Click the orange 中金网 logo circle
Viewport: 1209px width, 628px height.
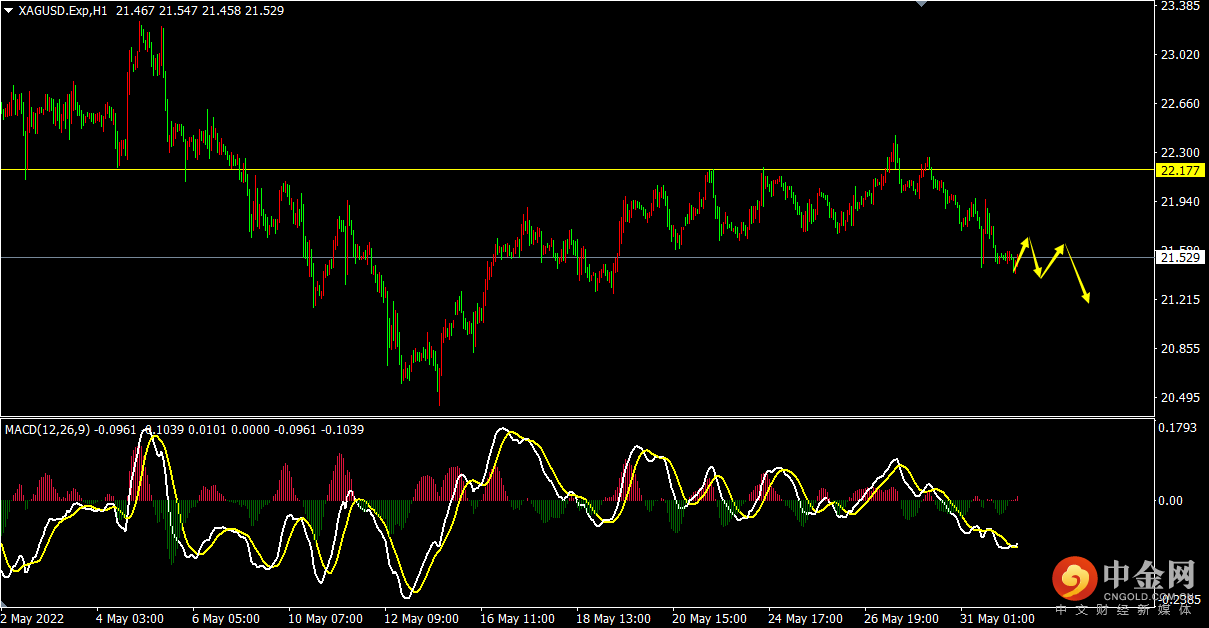coord(1074,578)
